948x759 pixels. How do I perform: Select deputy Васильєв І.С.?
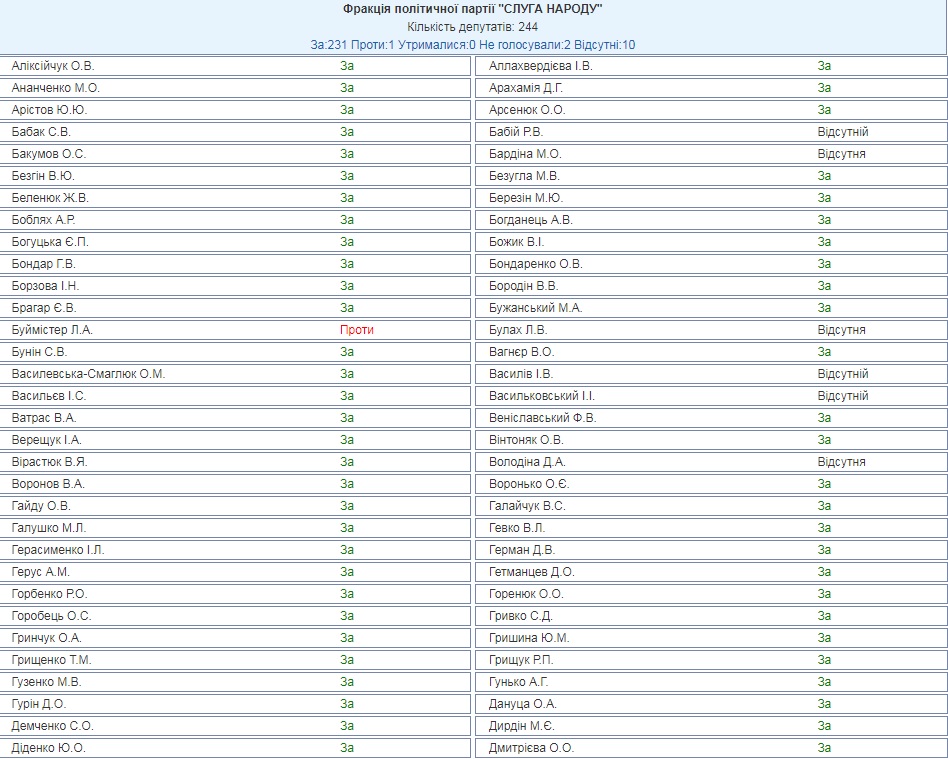[x=48, y=396]
